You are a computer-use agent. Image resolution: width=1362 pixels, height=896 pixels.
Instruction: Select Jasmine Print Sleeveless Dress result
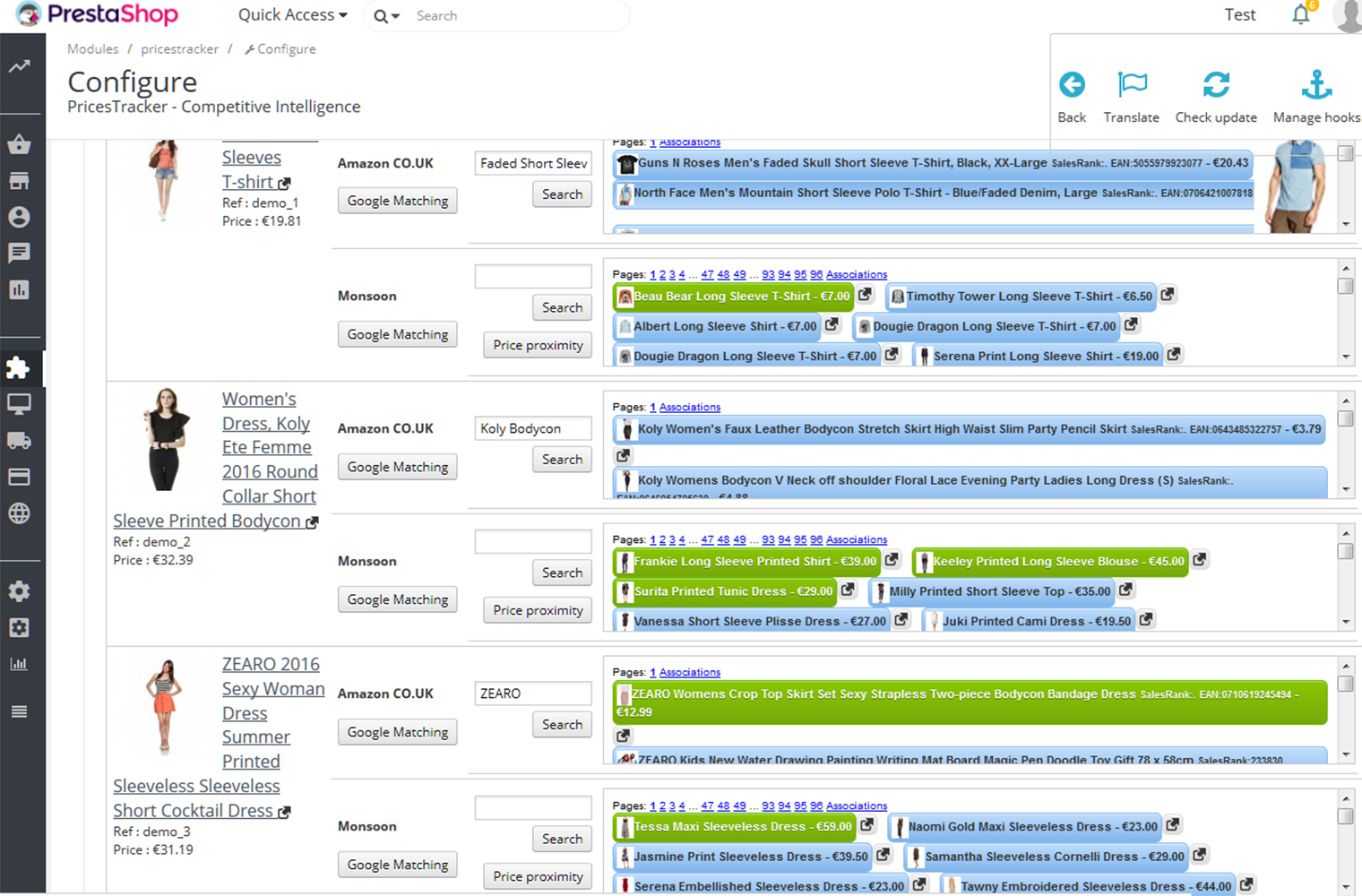click(x=742, y=857)
